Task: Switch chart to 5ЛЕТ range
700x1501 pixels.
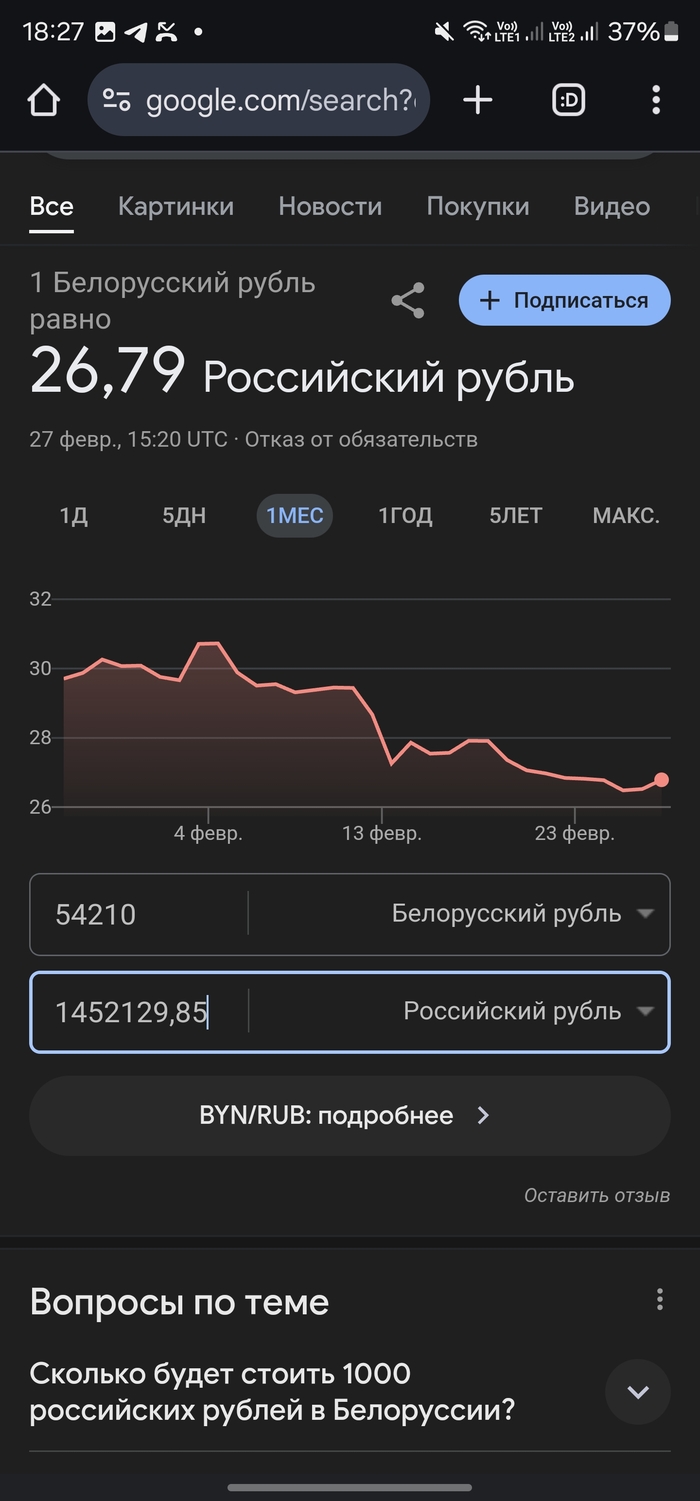Action: click(x=515, y=516)
